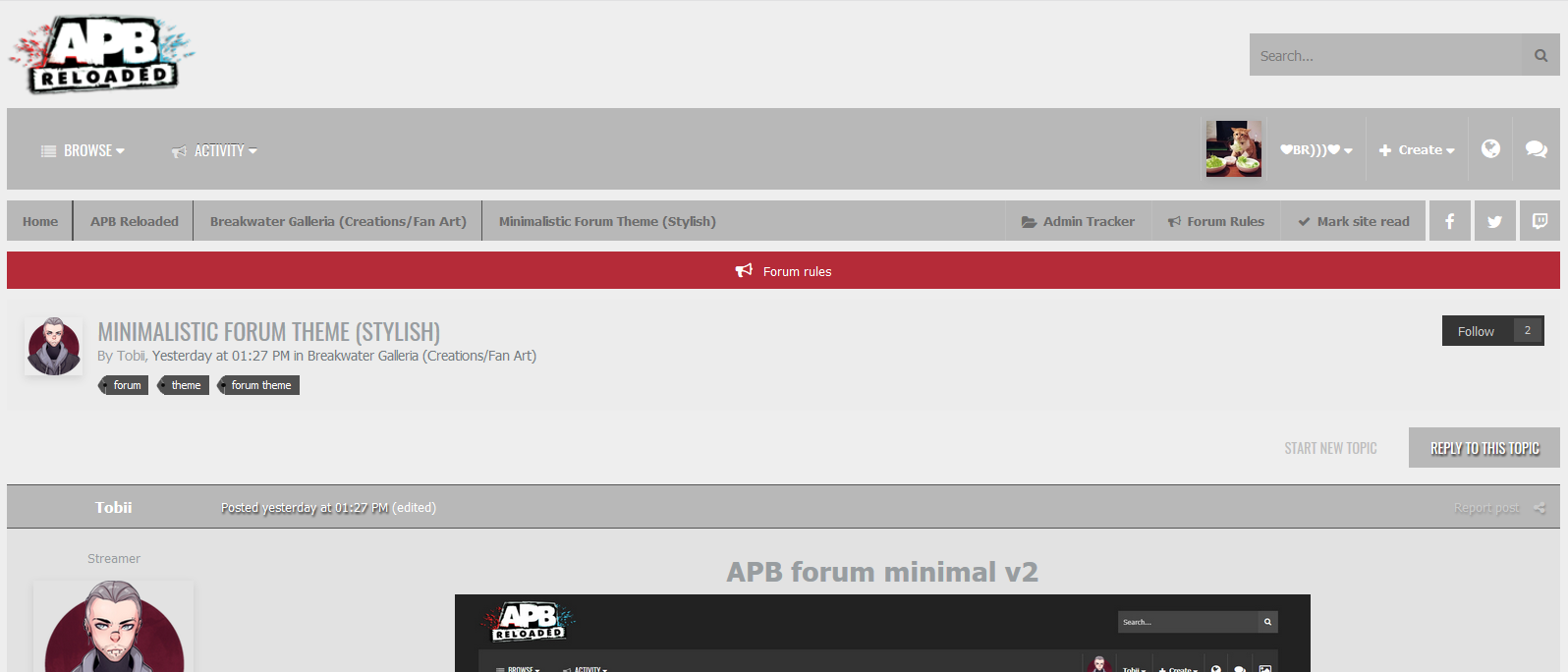This screenshot has width=1568, height=672.
Task: Open Breakwater Galleria link in topic byline
Action: click(421, 356)
